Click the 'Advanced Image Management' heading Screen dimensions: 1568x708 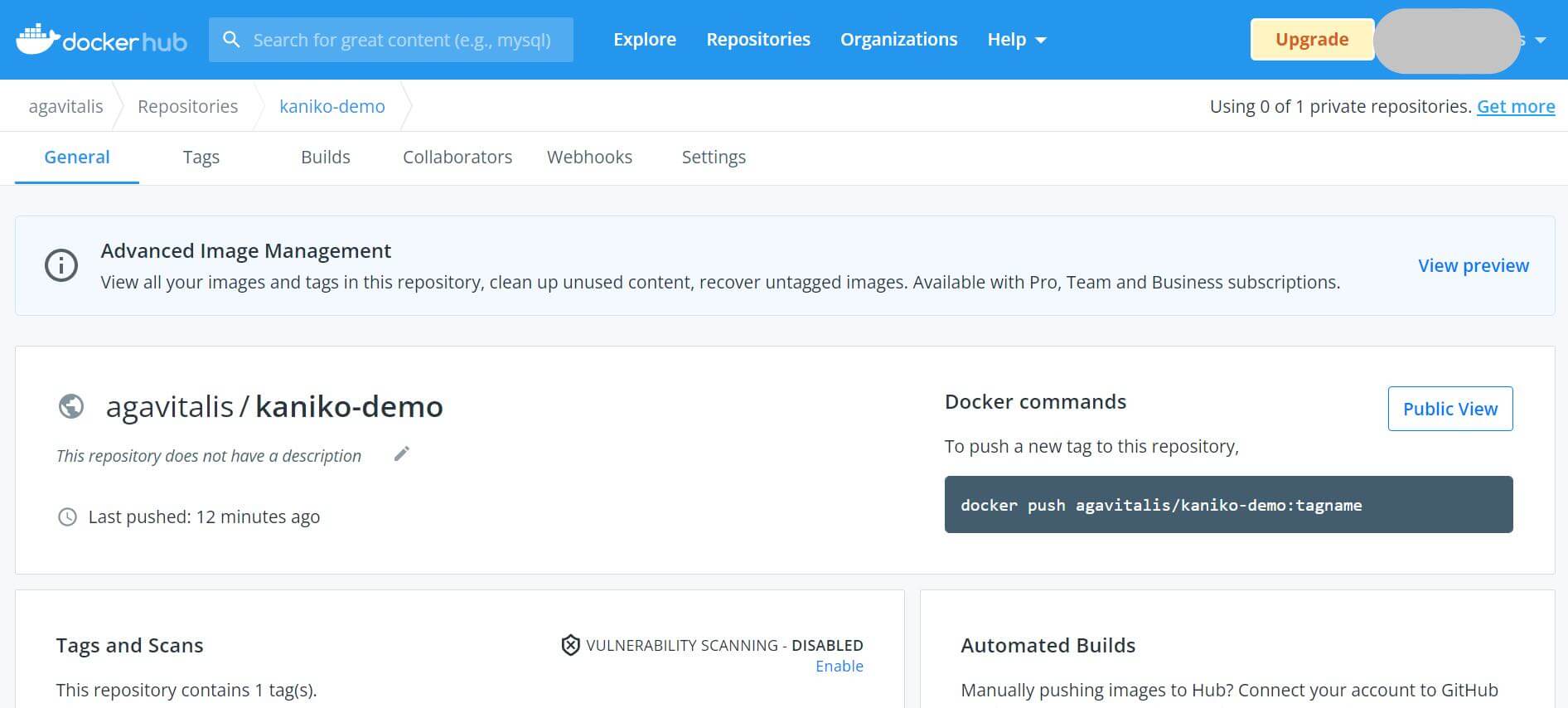pos(246,250)
